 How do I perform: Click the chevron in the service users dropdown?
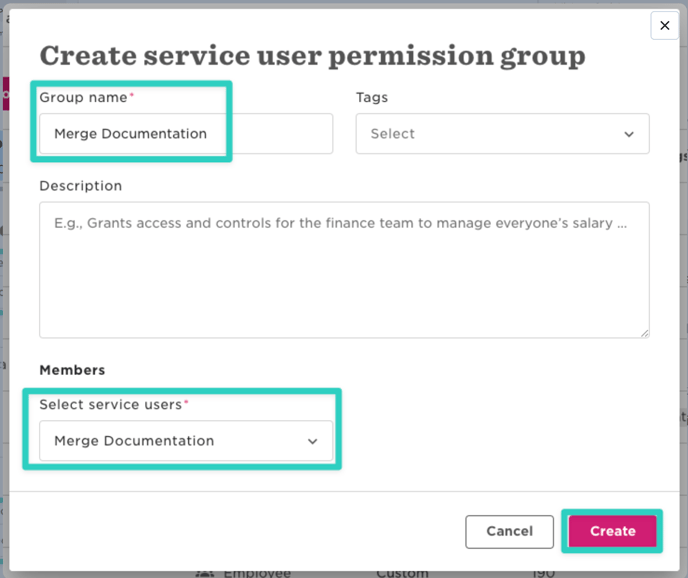[312, 442]
